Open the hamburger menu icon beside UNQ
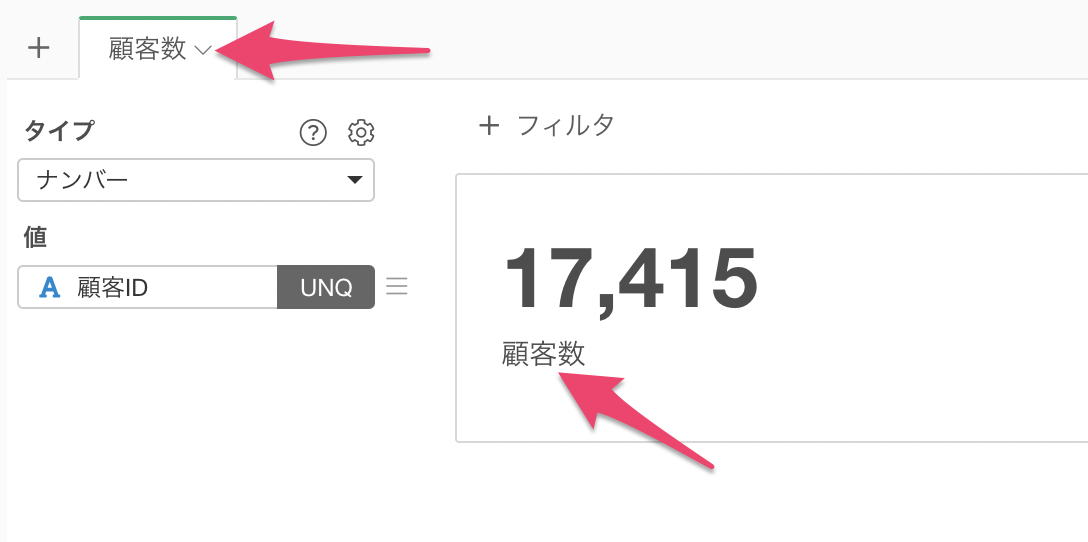Screen dimensions: 1088x542 click(396, 287)
